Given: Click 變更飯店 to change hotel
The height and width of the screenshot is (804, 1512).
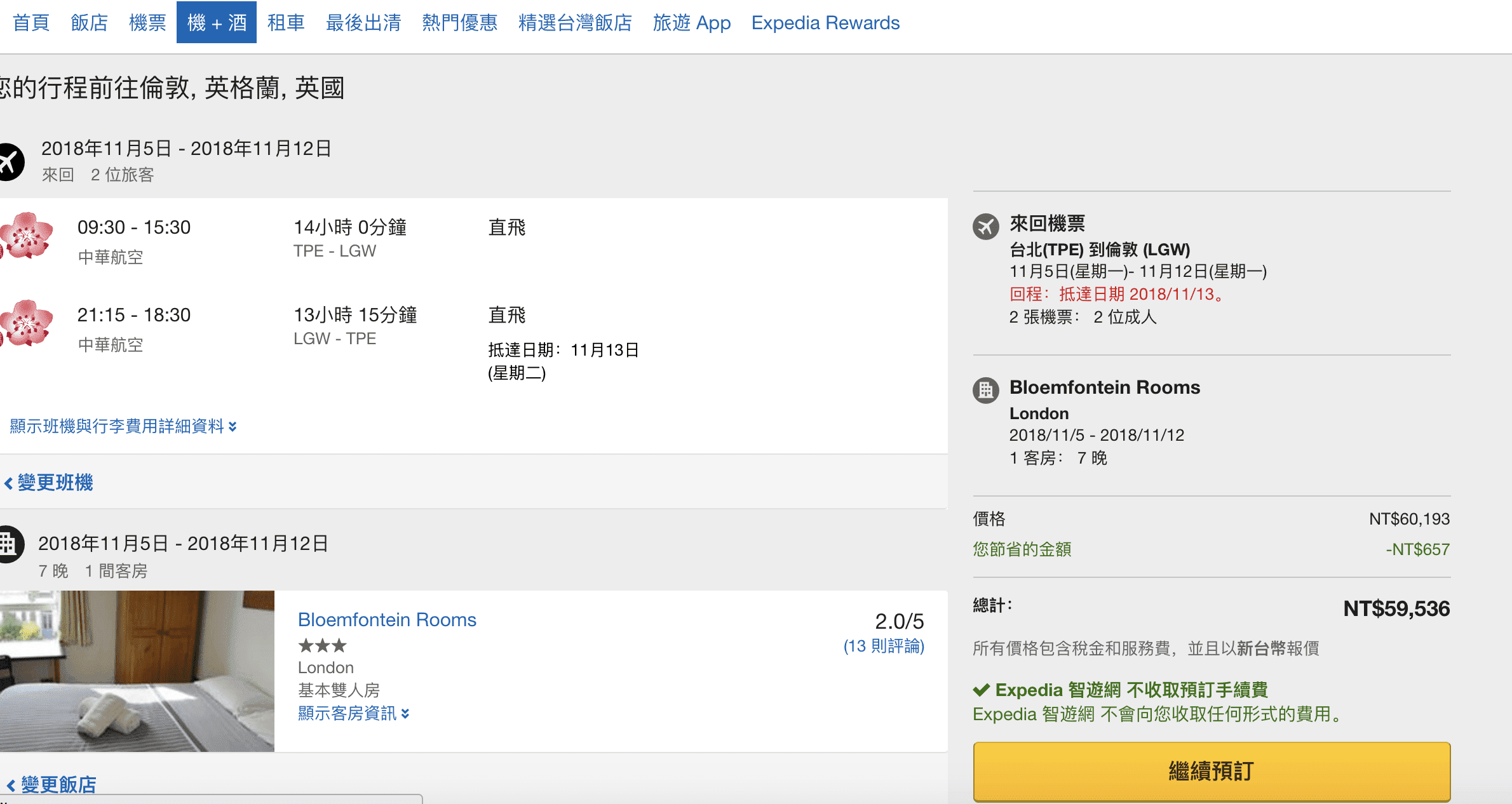Looking at the screenshot, I should pos(52,785).
